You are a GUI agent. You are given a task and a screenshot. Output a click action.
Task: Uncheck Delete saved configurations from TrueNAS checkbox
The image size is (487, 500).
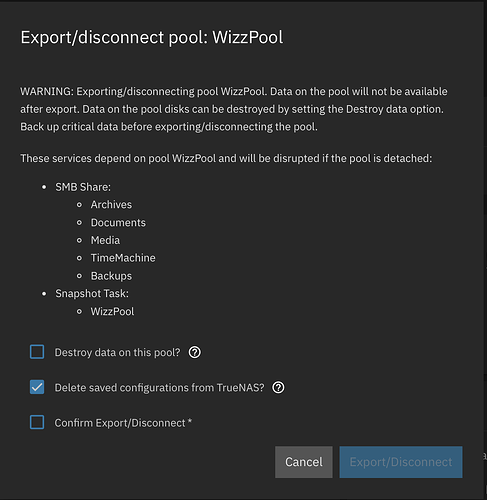[37, 387]
